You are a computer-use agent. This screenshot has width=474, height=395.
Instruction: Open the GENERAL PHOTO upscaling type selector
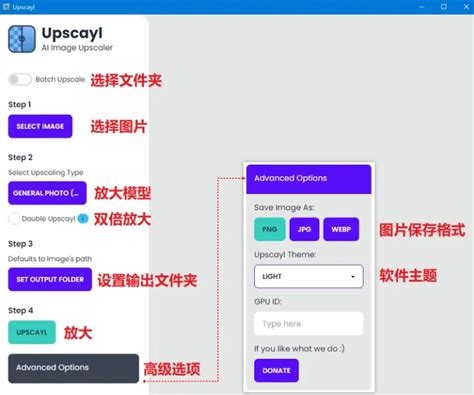(x=47, y=193)
